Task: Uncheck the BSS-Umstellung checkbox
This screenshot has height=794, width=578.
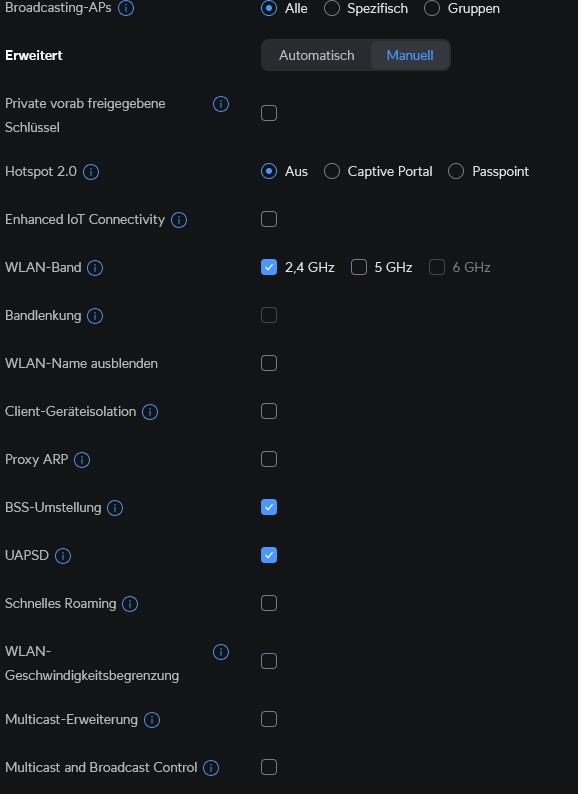Action: (x=269, y=507)
